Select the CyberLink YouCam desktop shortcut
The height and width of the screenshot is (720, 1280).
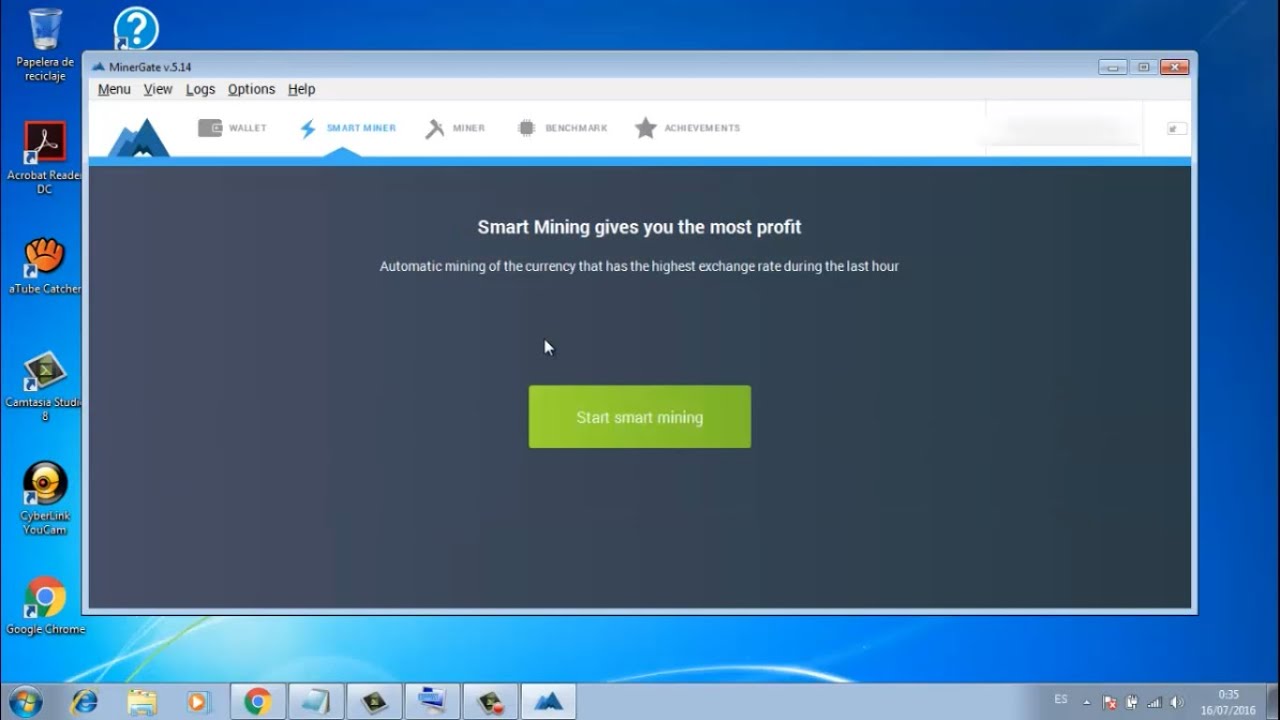coord(44,498)
